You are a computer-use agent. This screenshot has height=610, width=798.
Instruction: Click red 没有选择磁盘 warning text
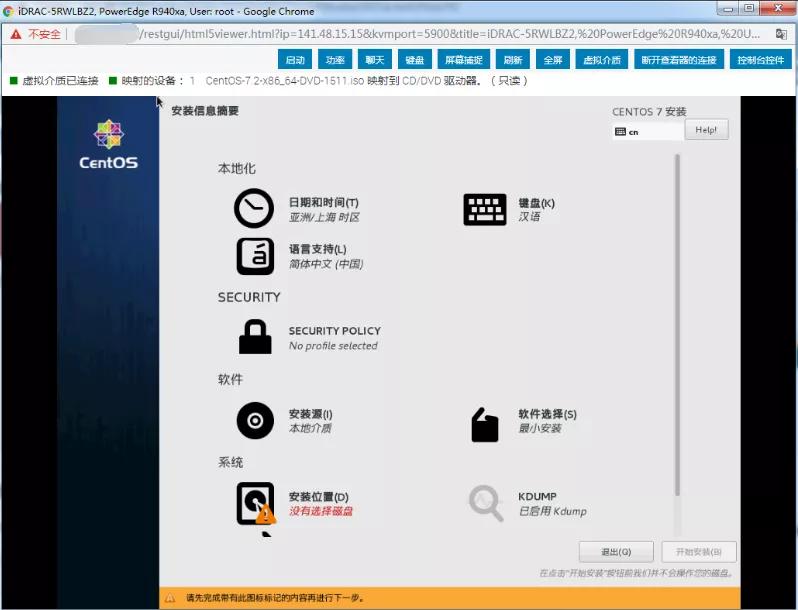click(x=321, y=511)
